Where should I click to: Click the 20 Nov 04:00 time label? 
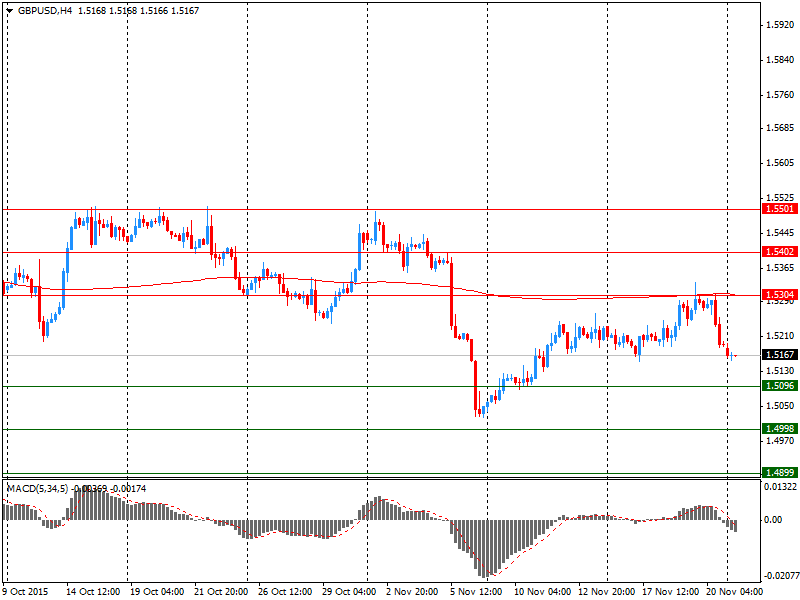point(735,592)
